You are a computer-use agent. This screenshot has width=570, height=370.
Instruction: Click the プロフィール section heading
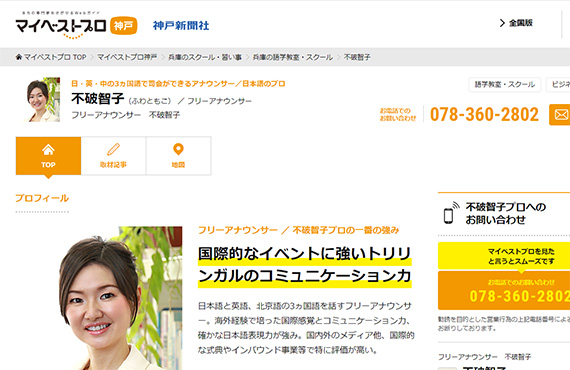click(x=42, y=198)
